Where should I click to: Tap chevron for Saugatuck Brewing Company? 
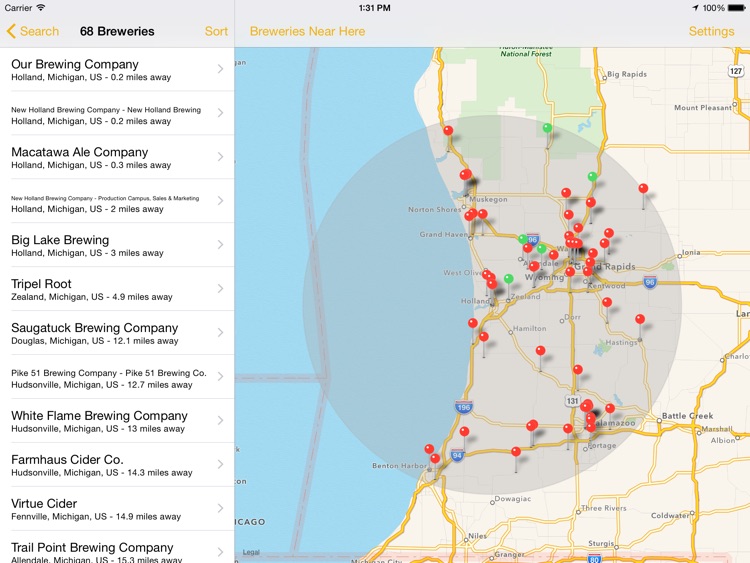tap(221, 333)
